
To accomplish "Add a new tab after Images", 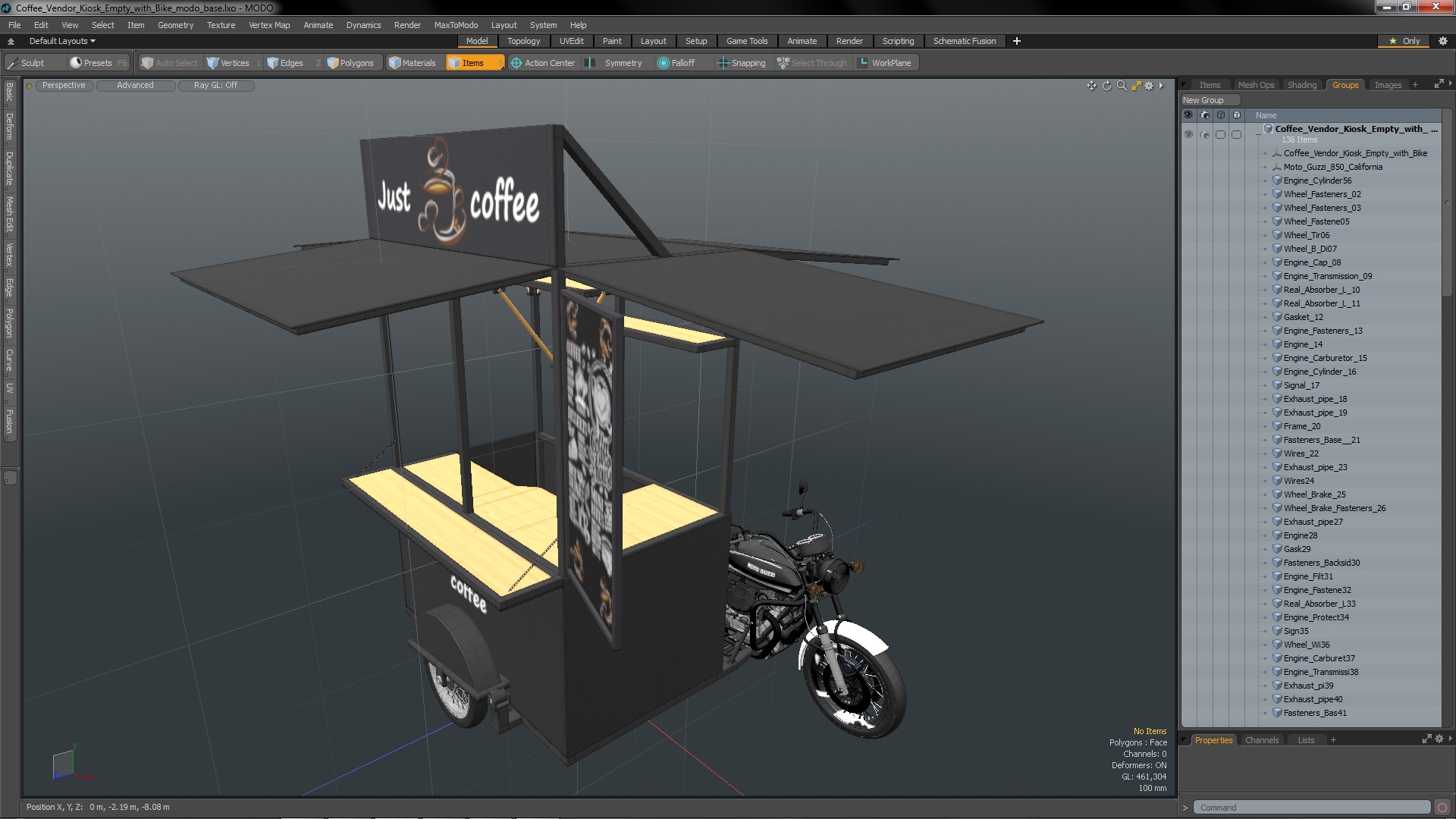I will (1414, 85).
